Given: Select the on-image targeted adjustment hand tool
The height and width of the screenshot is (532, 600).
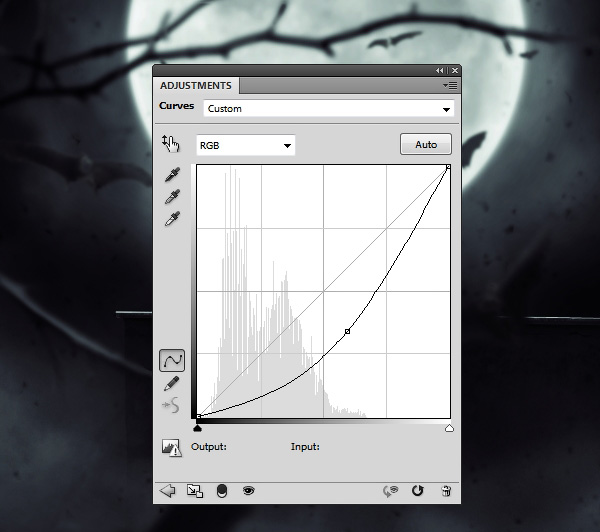Looking at the screenshot, I should (171, 144).
